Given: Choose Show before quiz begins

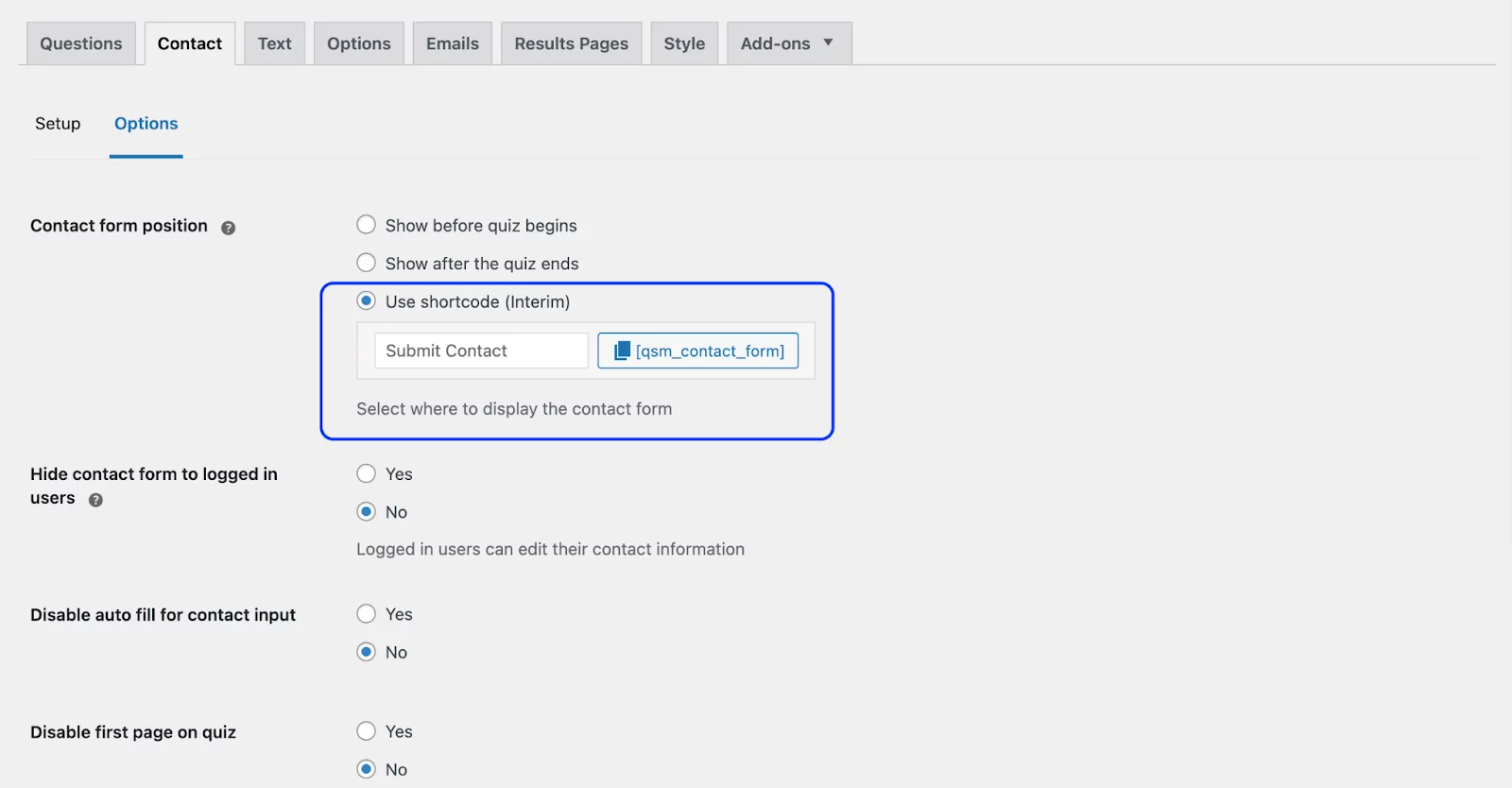Looking at the screenshot, I should click(x=367, y=225).
